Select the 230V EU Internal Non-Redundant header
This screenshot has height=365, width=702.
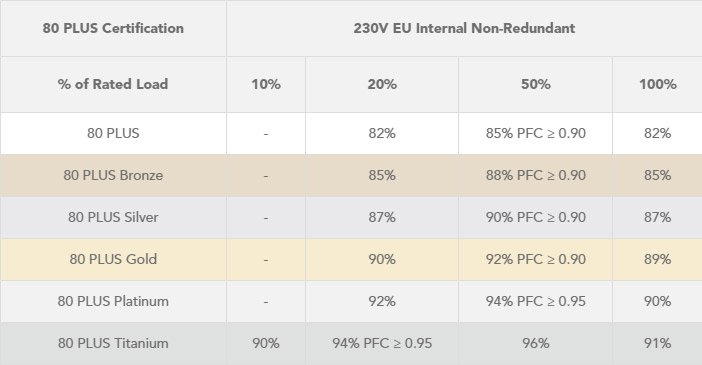[464, 28]
